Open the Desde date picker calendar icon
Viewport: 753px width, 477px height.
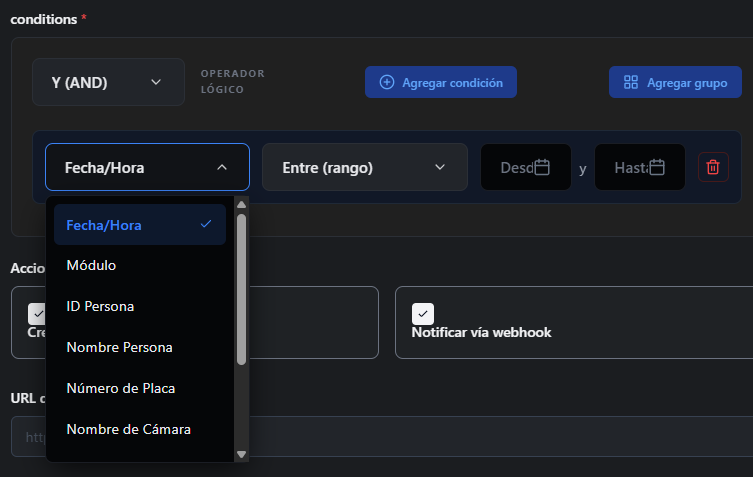(542, 167)
